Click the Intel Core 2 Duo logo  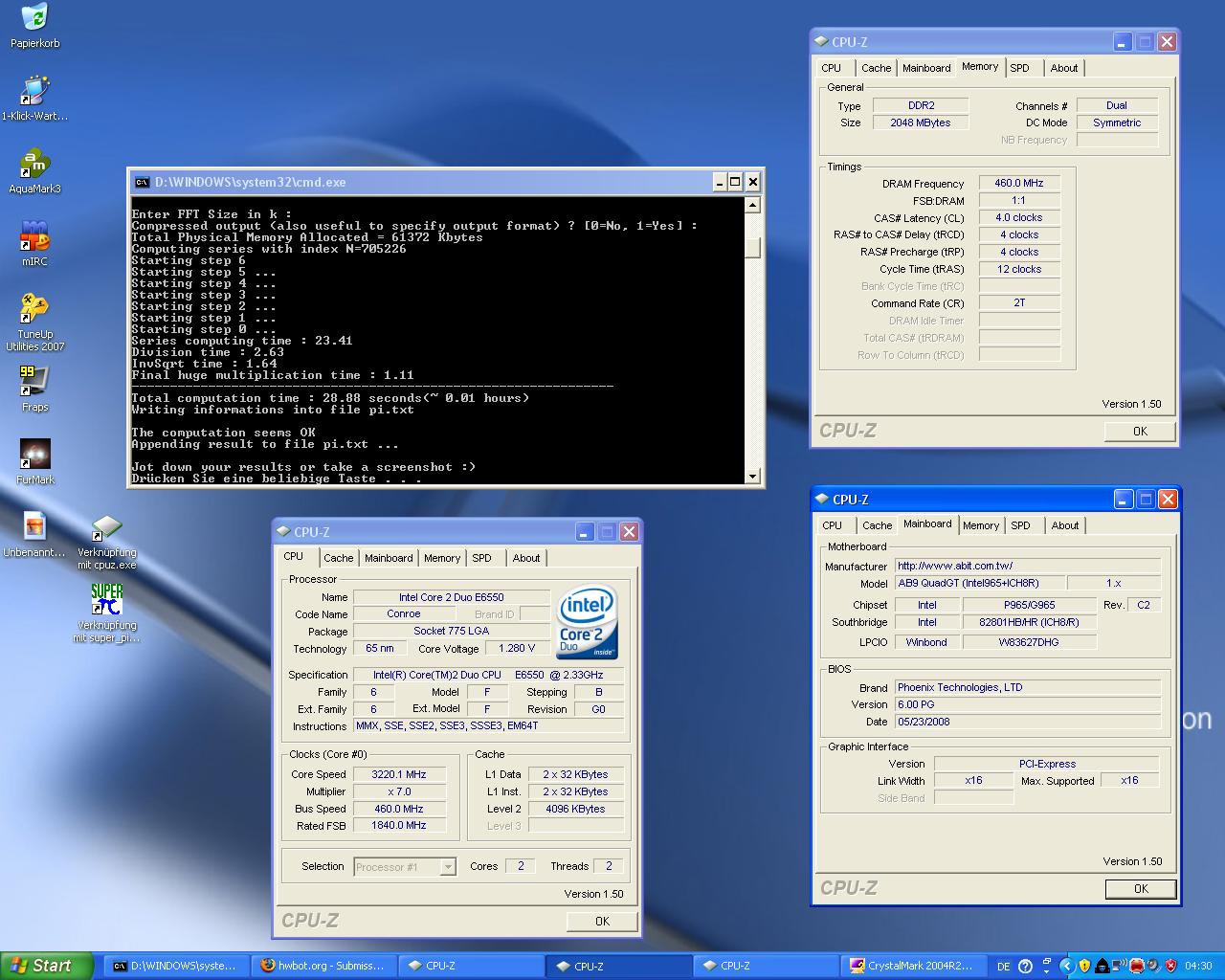[x=587, y=620]
